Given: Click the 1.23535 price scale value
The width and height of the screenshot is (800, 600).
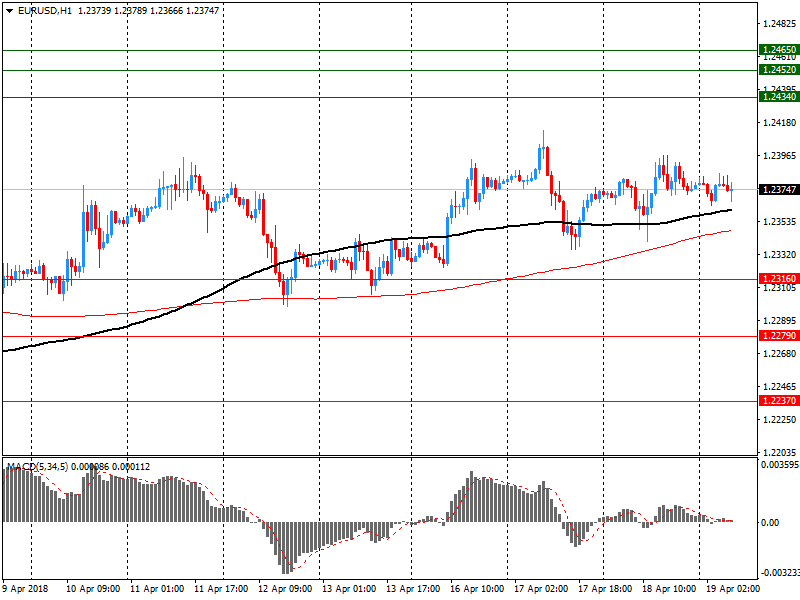Looking at the screenshot, I should 779,222.
